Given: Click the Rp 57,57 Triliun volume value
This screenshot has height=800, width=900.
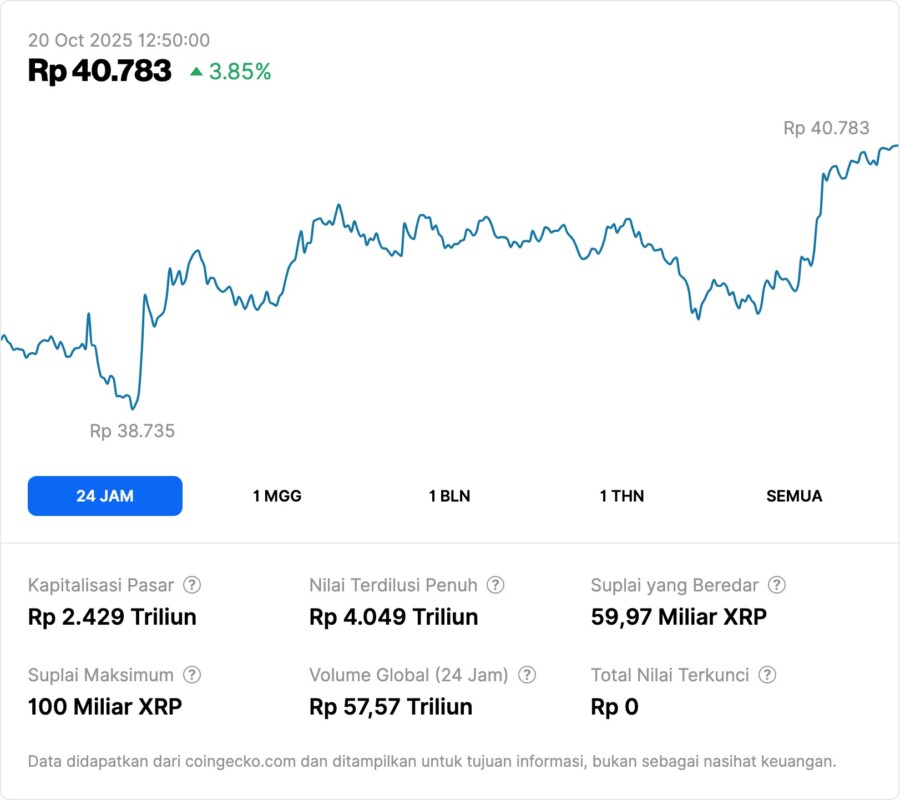Looking at the screenshot, I should [x=390, y=707].
